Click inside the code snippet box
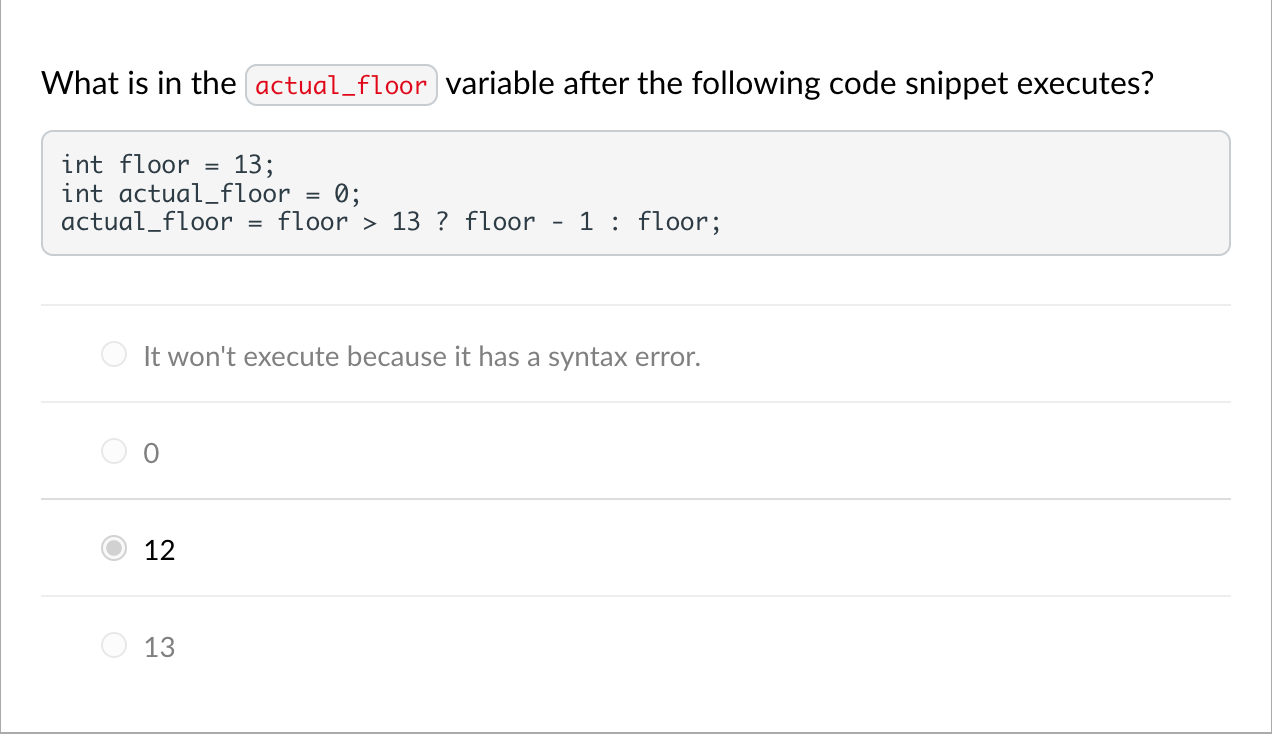The image size is (1272, 734). point(636,192)
